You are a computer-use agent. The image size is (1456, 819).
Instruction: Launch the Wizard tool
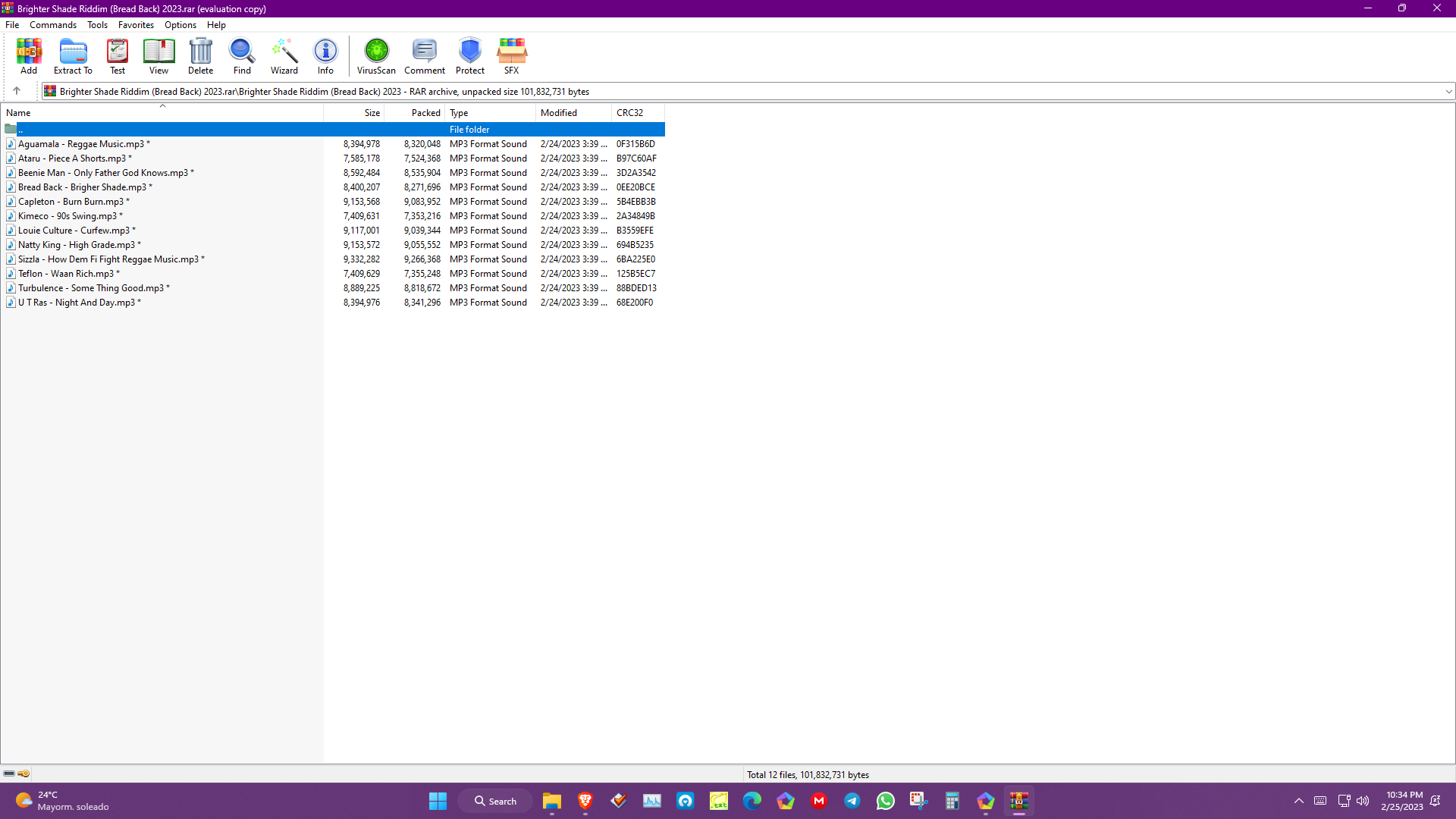tap(284, 56)
